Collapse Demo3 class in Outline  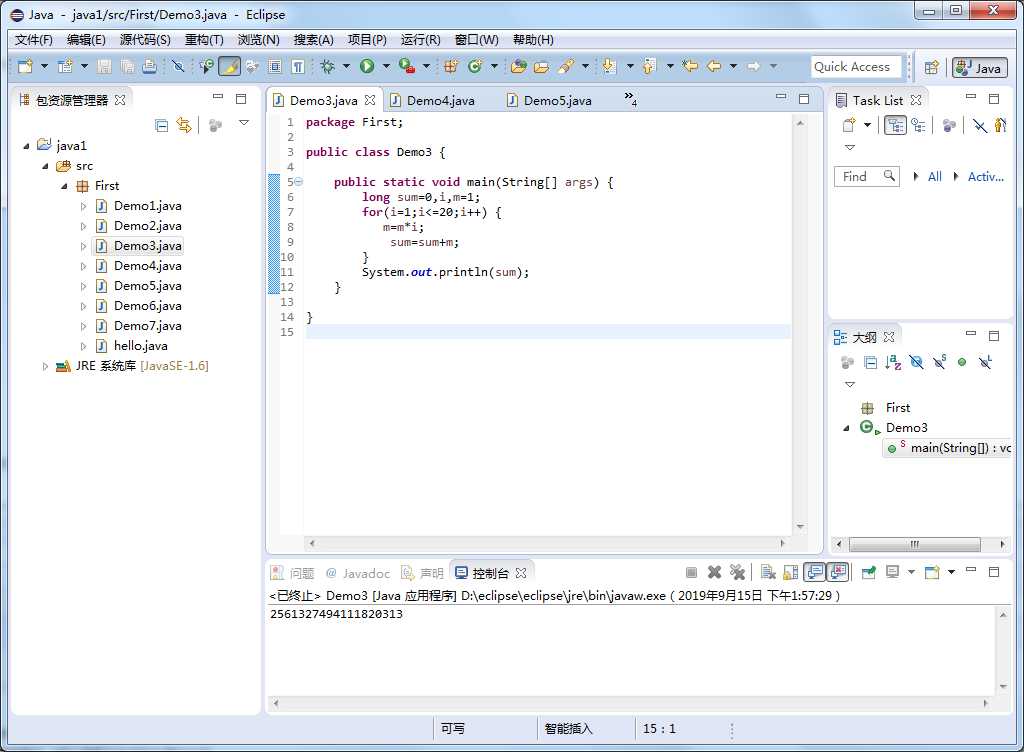[847, 428]
